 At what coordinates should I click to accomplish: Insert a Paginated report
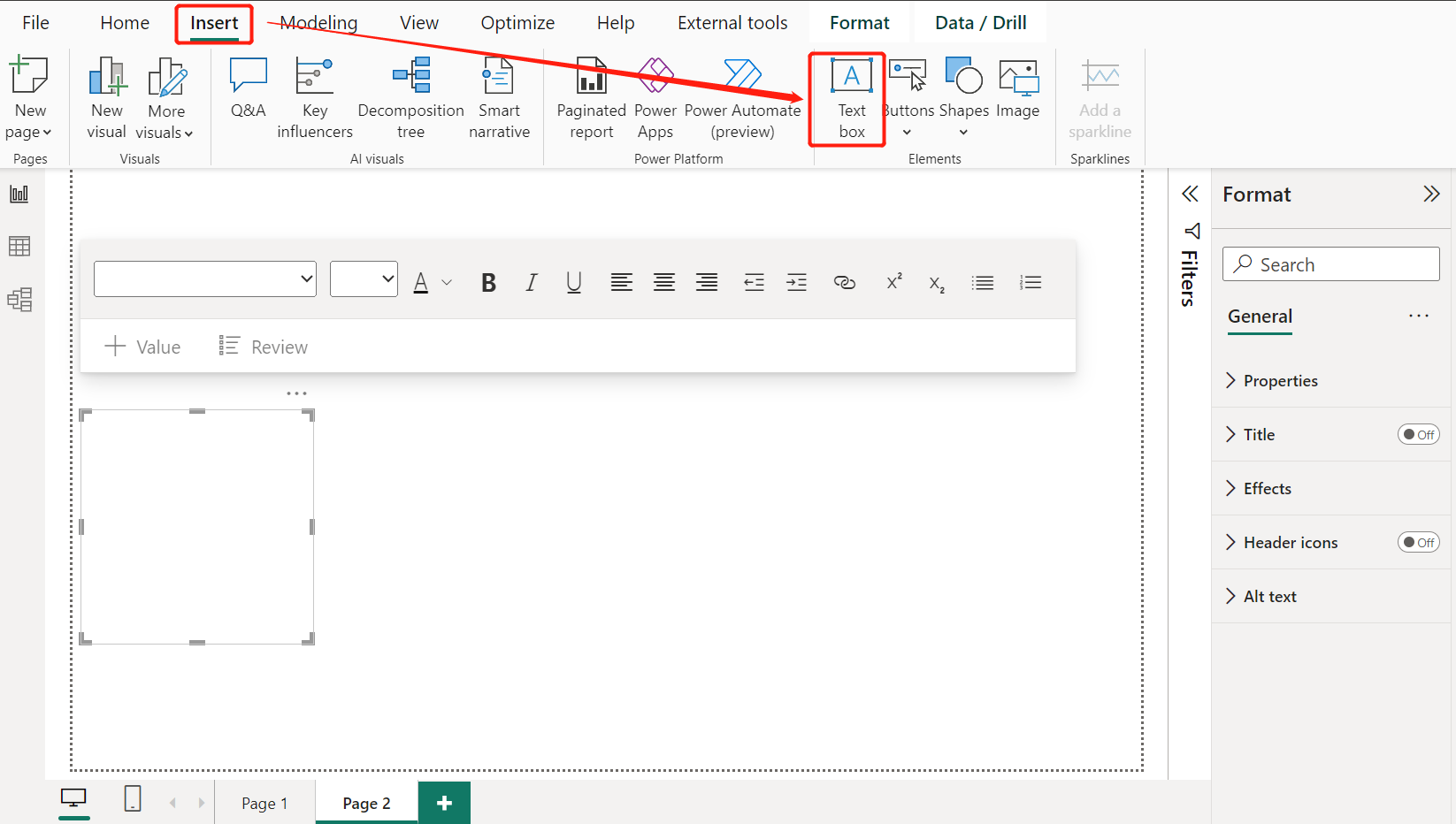click(x=591, y=97)
